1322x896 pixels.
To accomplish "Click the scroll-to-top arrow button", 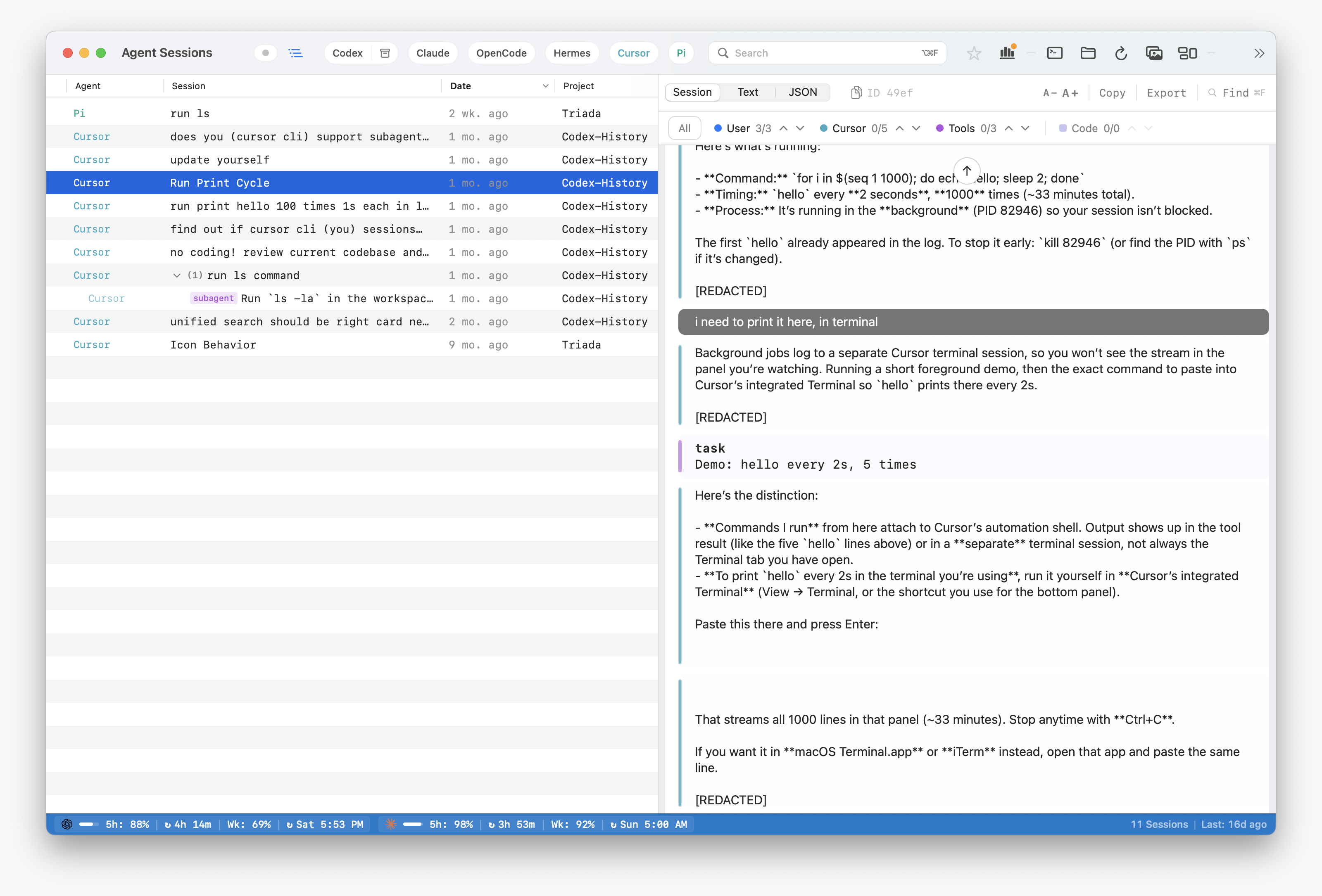I will point(967,171).
